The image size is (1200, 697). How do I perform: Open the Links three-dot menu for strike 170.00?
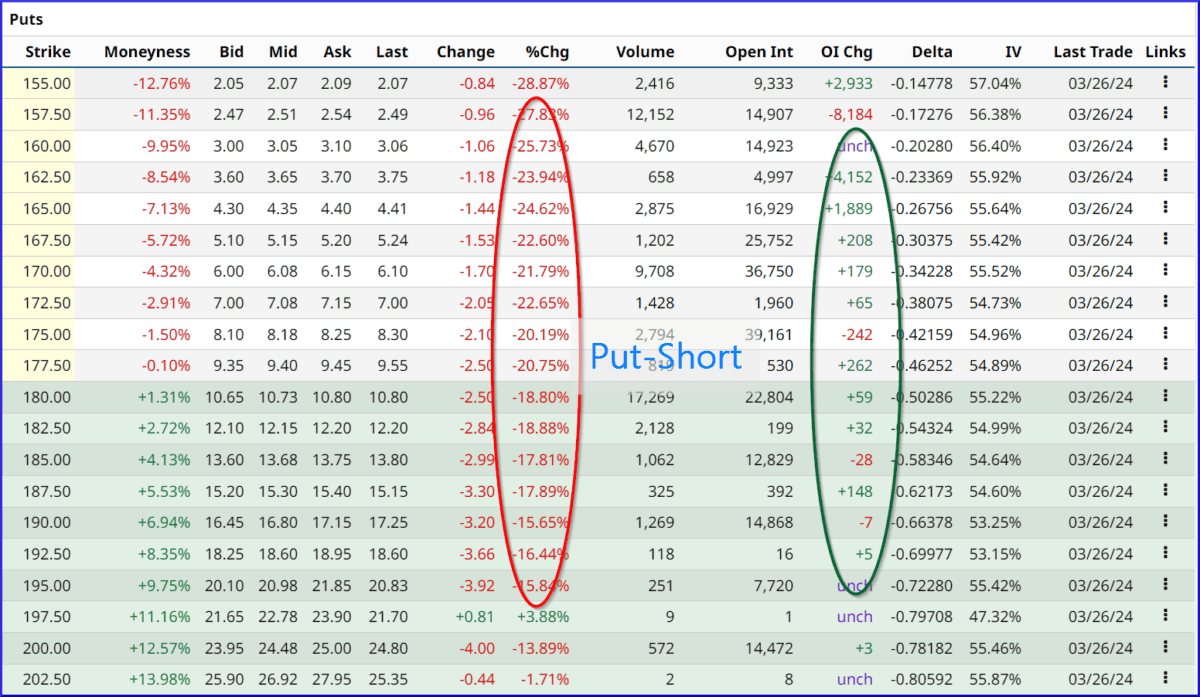[x=1165, y=271]
